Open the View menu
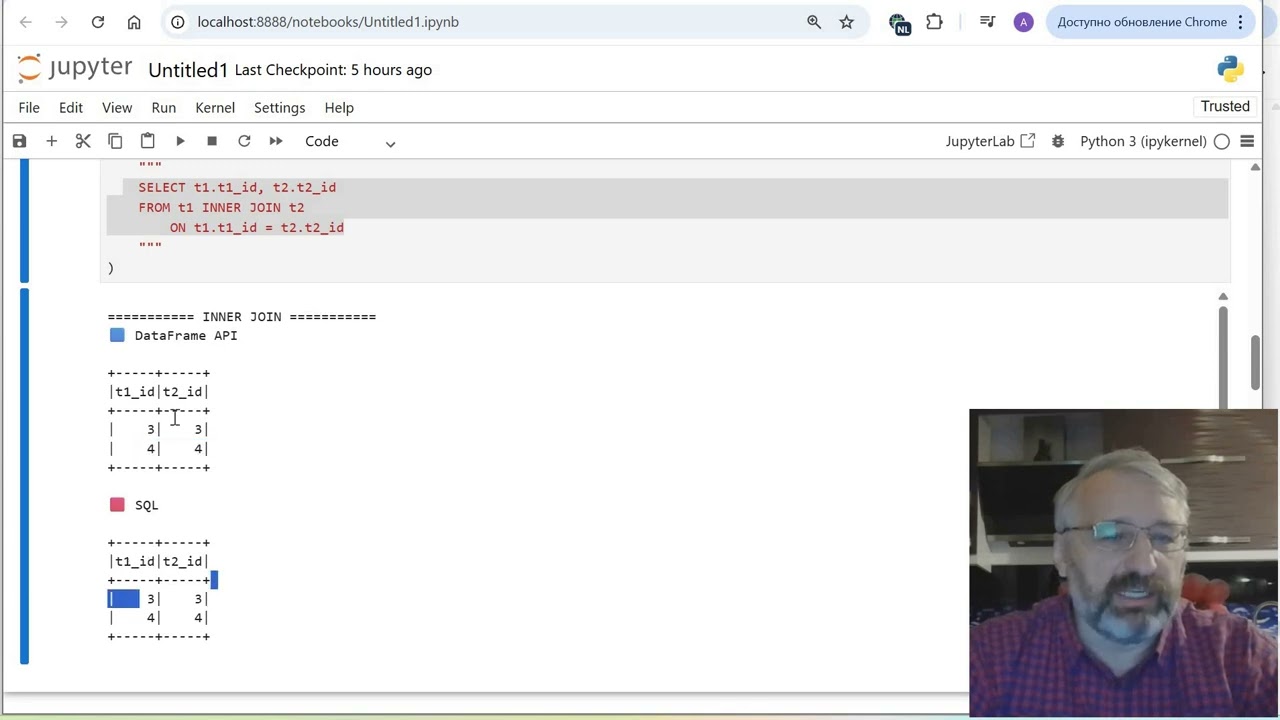Screen dimensions: 1280x720 (117, 107)
